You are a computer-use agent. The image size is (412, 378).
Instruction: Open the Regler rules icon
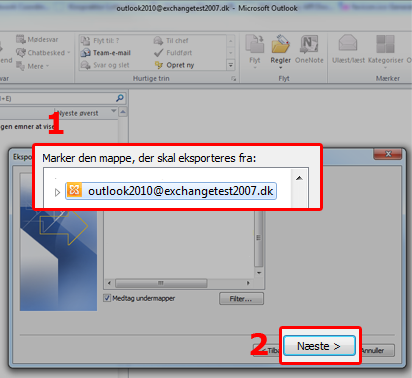pos(280,44)
